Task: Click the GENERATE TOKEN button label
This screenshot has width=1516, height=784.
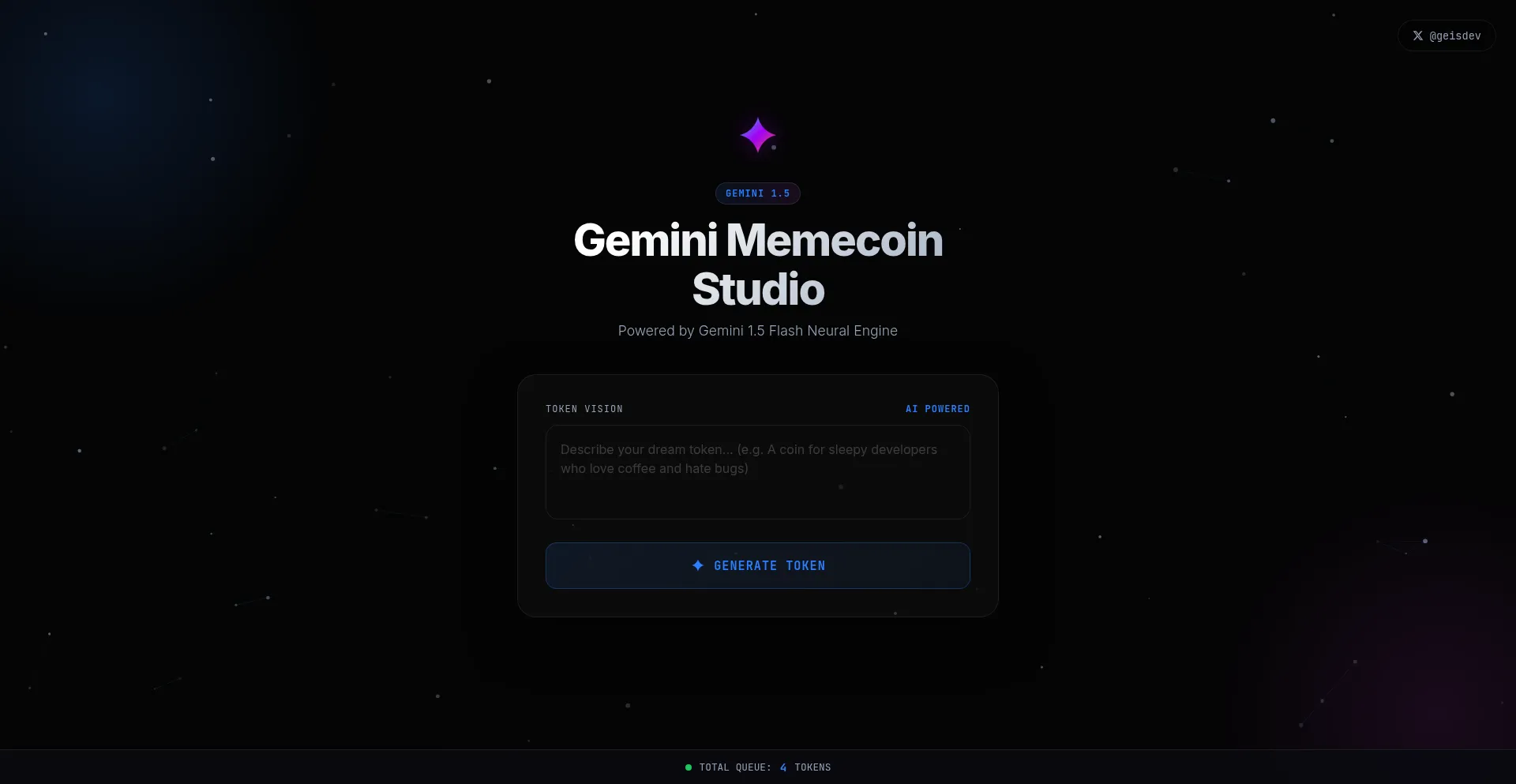Action: [x=770, y=565]
